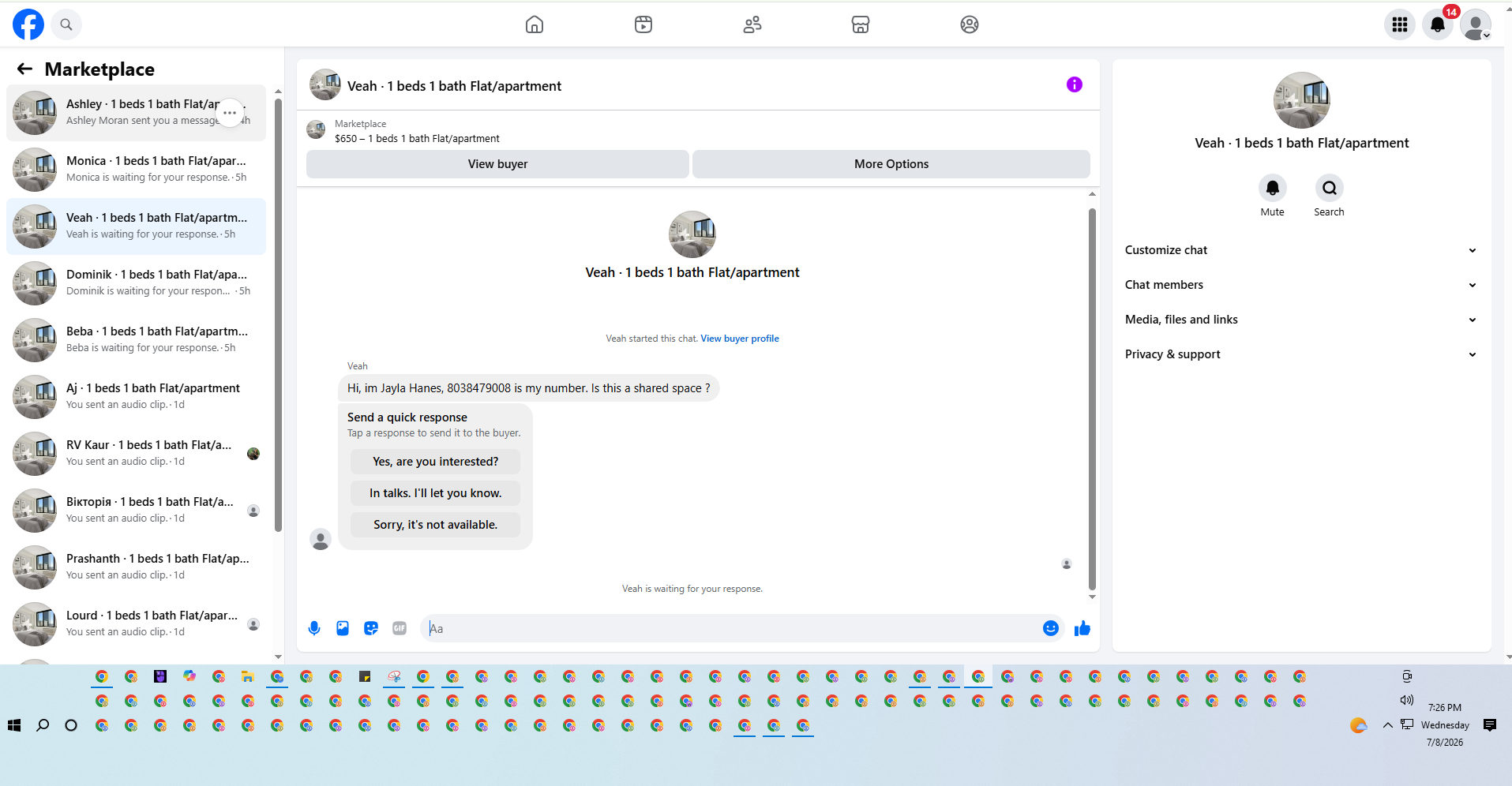Click the chat thread vertical scrollbar
This screenshot has height=786, width=1512.
(1092, 399)
